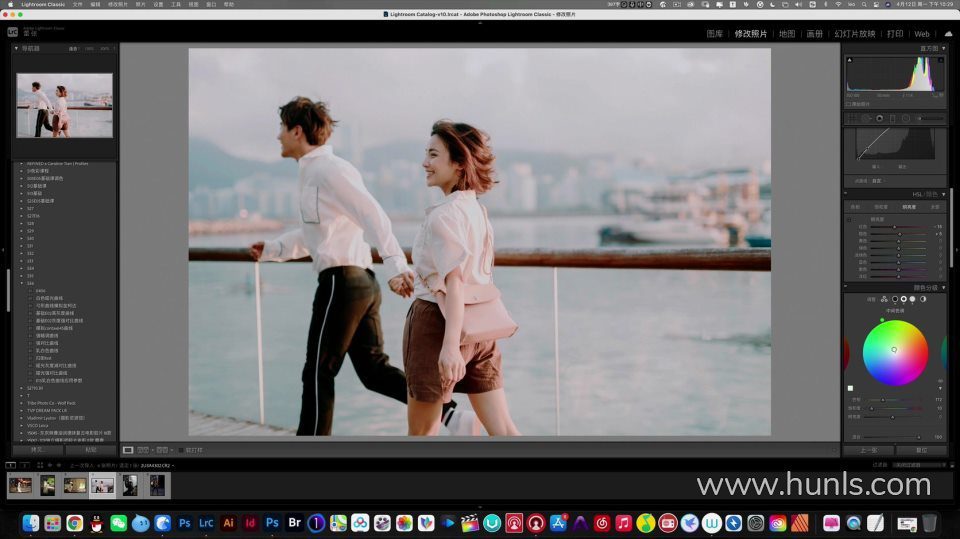Screen dimensions: 960x539
Task: Switch the HSL panel on/off toggle
Action: [846, 194]
